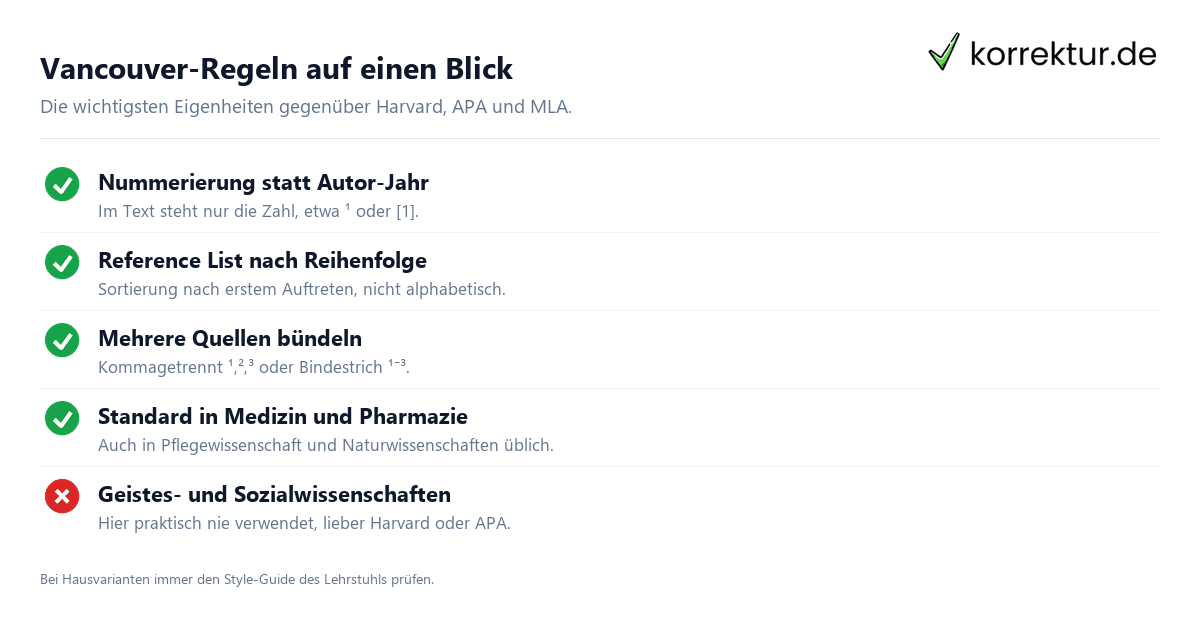Click the subtitle about Harvard, APA und MLA
This screenshot has width=1200, height=630.
(x=306, y=107)
